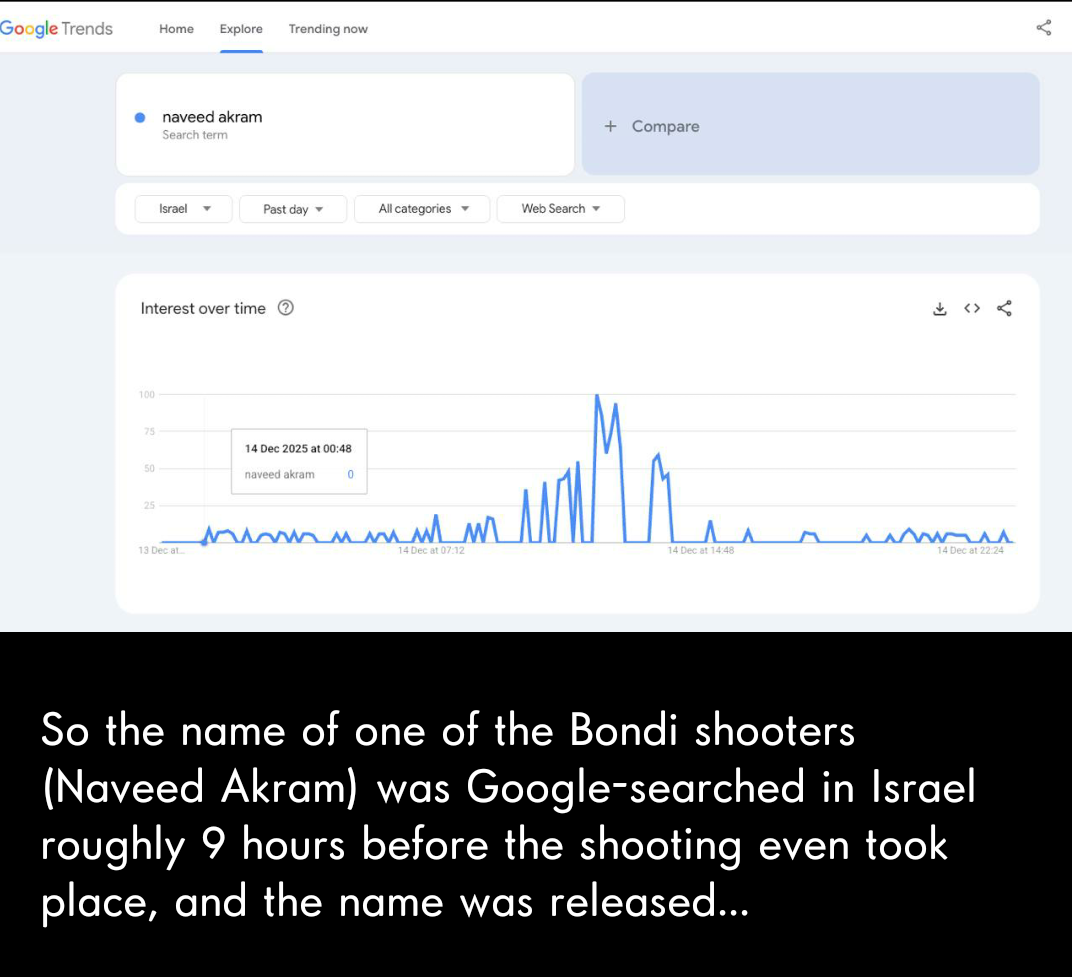The width and height of the screenshot is (1072, 977).
Task: Click the share icon in the top header
Action: click(1044, 28)
